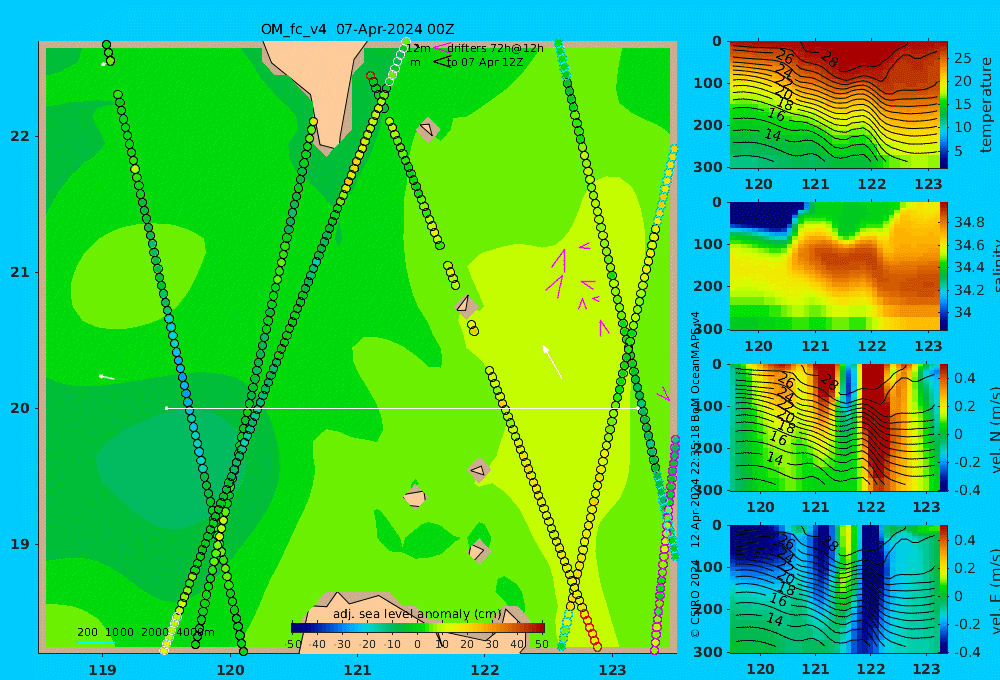Click the white transect line at latitude 20
1000x680 pixels.
pos(403,408)
